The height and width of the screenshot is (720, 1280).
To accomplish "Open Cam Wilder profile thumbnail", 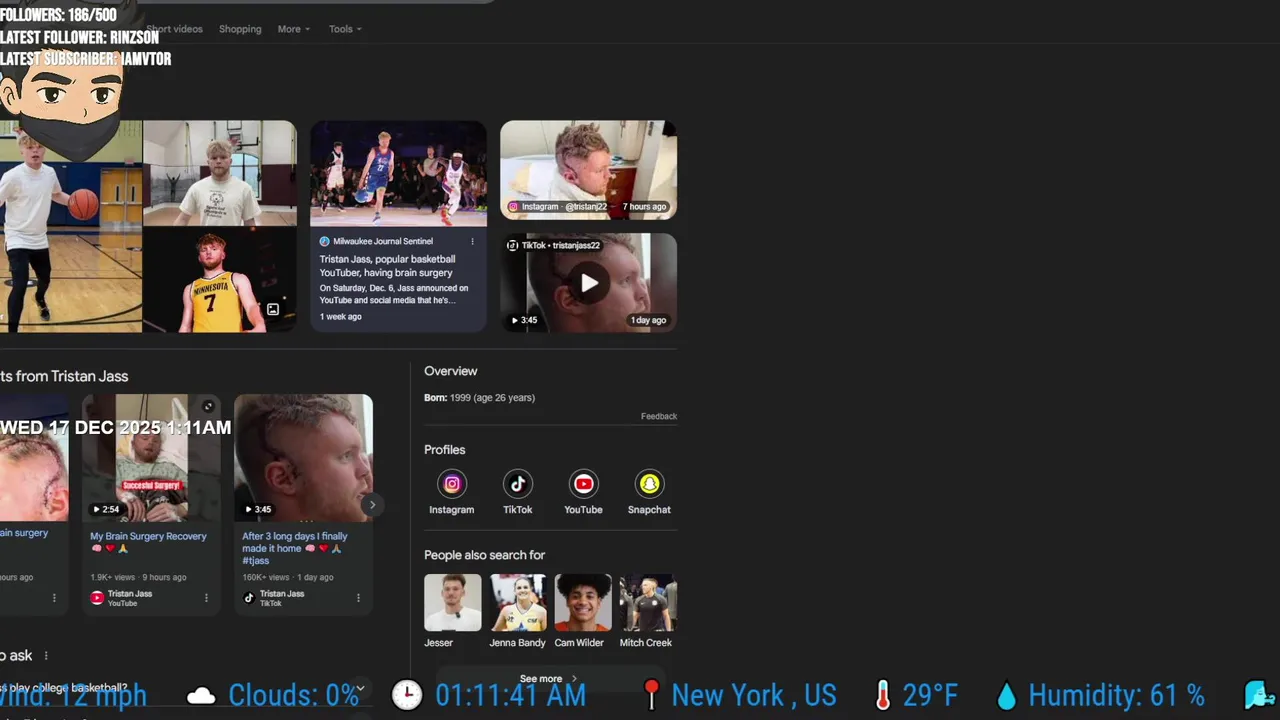I will [x=583, y=602].
